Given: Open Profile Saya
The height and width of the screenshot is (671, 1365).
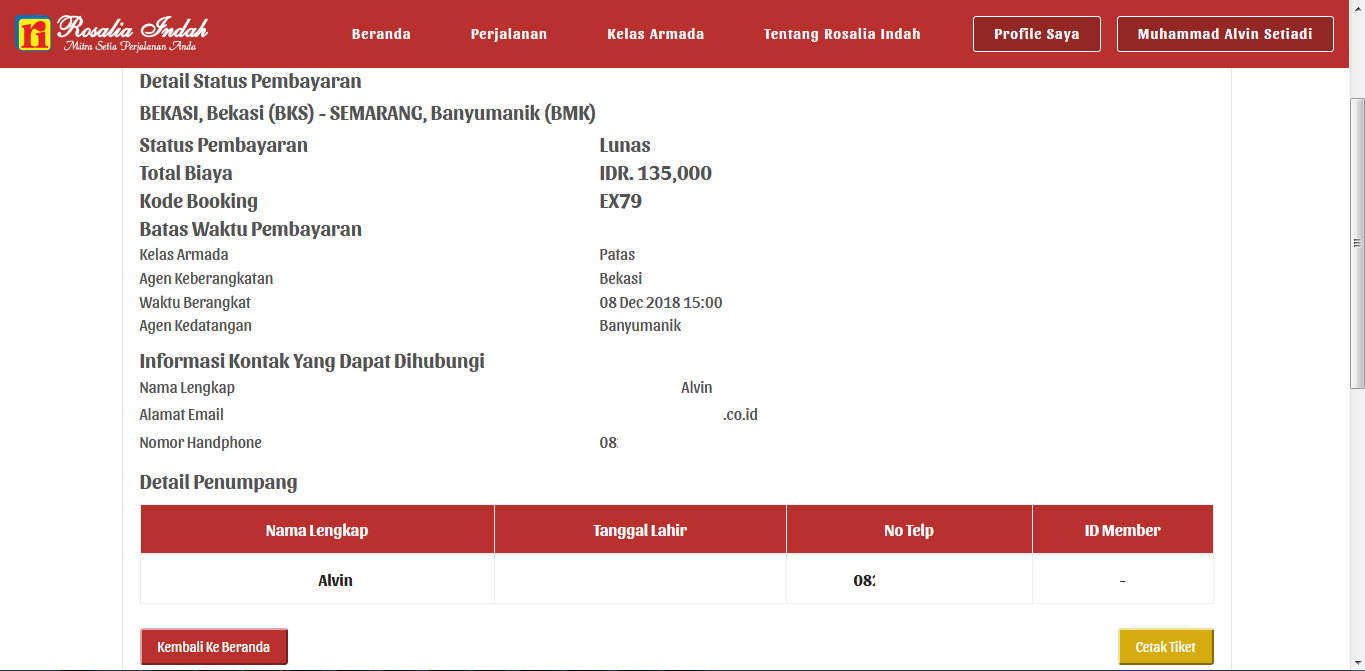Looking at the screenshot, I should pos(1036,33).
